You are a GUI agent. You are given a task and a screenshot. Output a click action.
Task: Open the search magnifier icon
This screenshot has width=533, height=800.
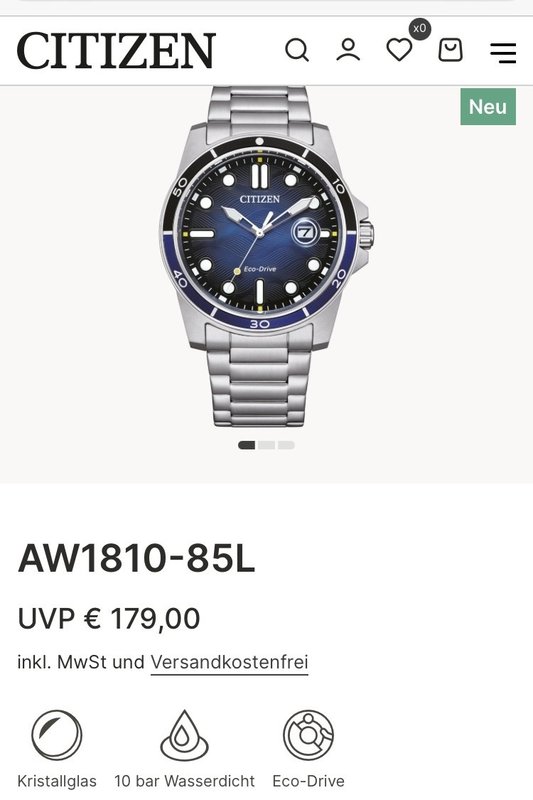[x=297, y=51]
